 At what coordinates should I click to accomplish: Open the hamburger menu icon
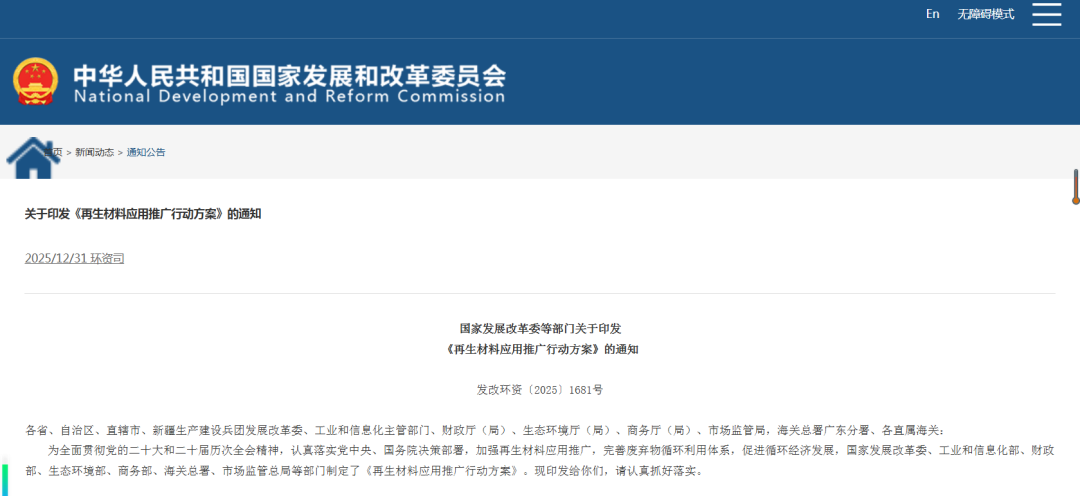click(x=1046, y=14)
